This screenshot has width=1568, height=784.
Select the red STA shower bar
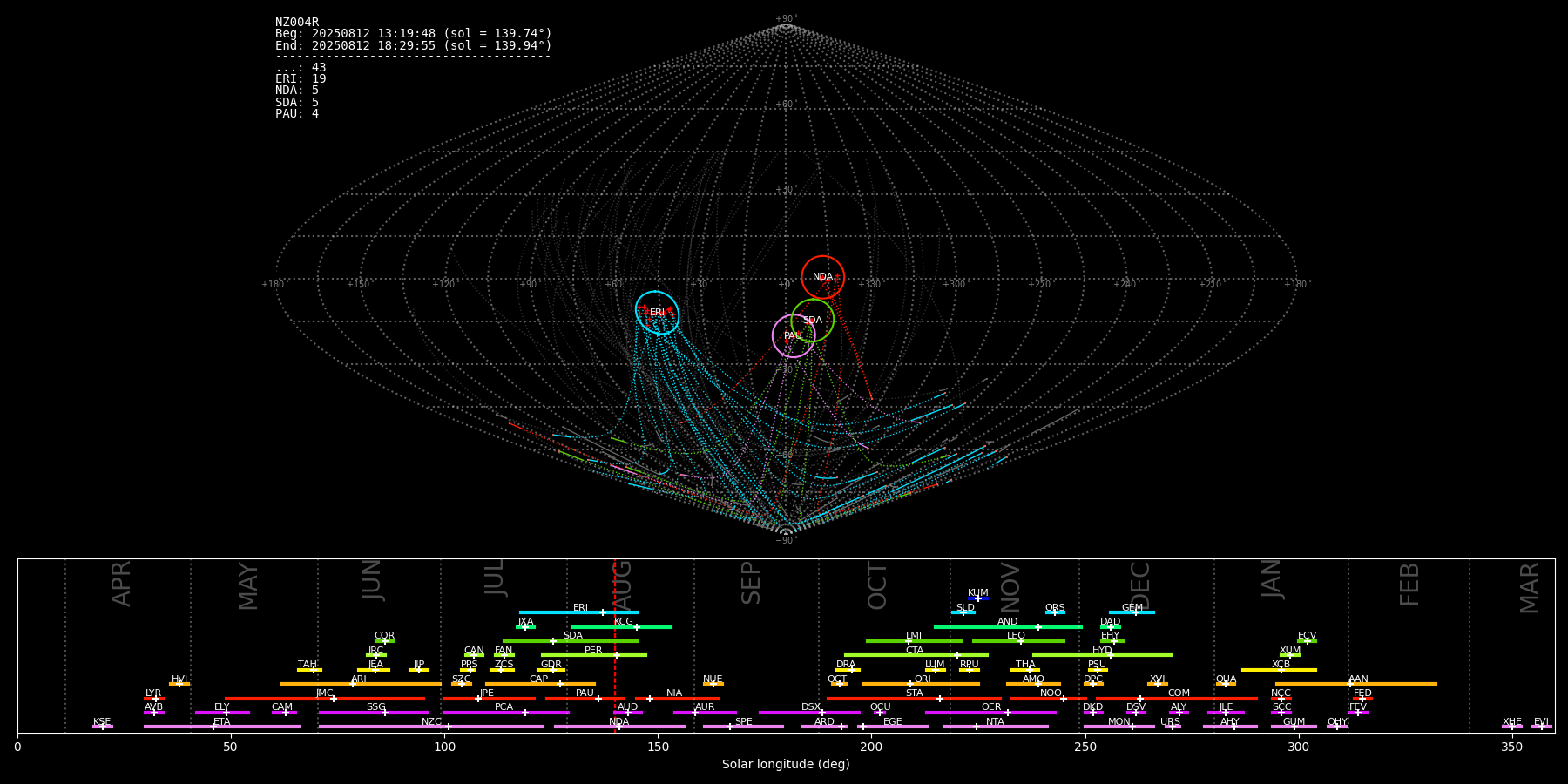(x=914, y=699)
